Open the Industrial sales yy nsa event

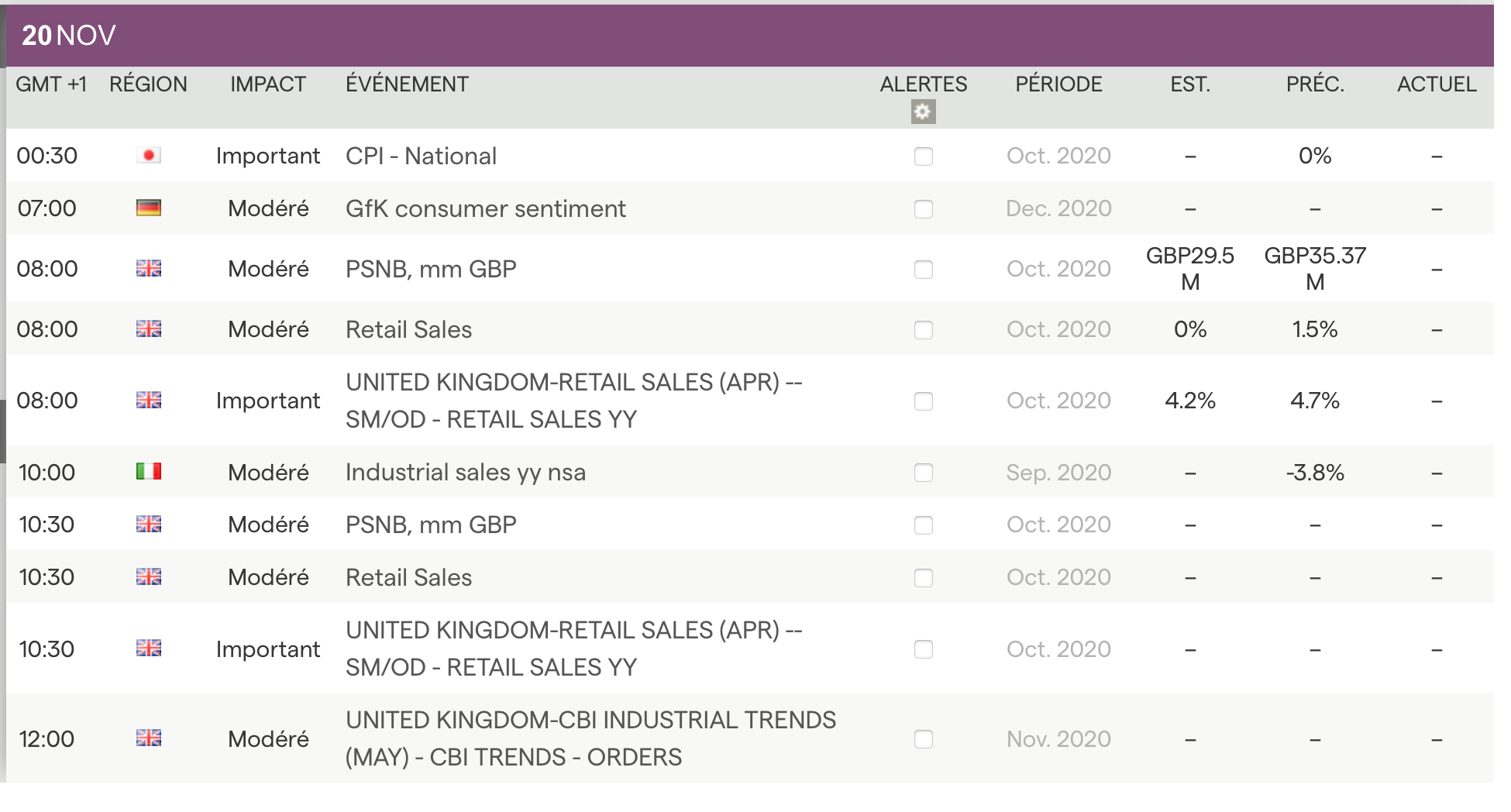(x=465, y=473)
